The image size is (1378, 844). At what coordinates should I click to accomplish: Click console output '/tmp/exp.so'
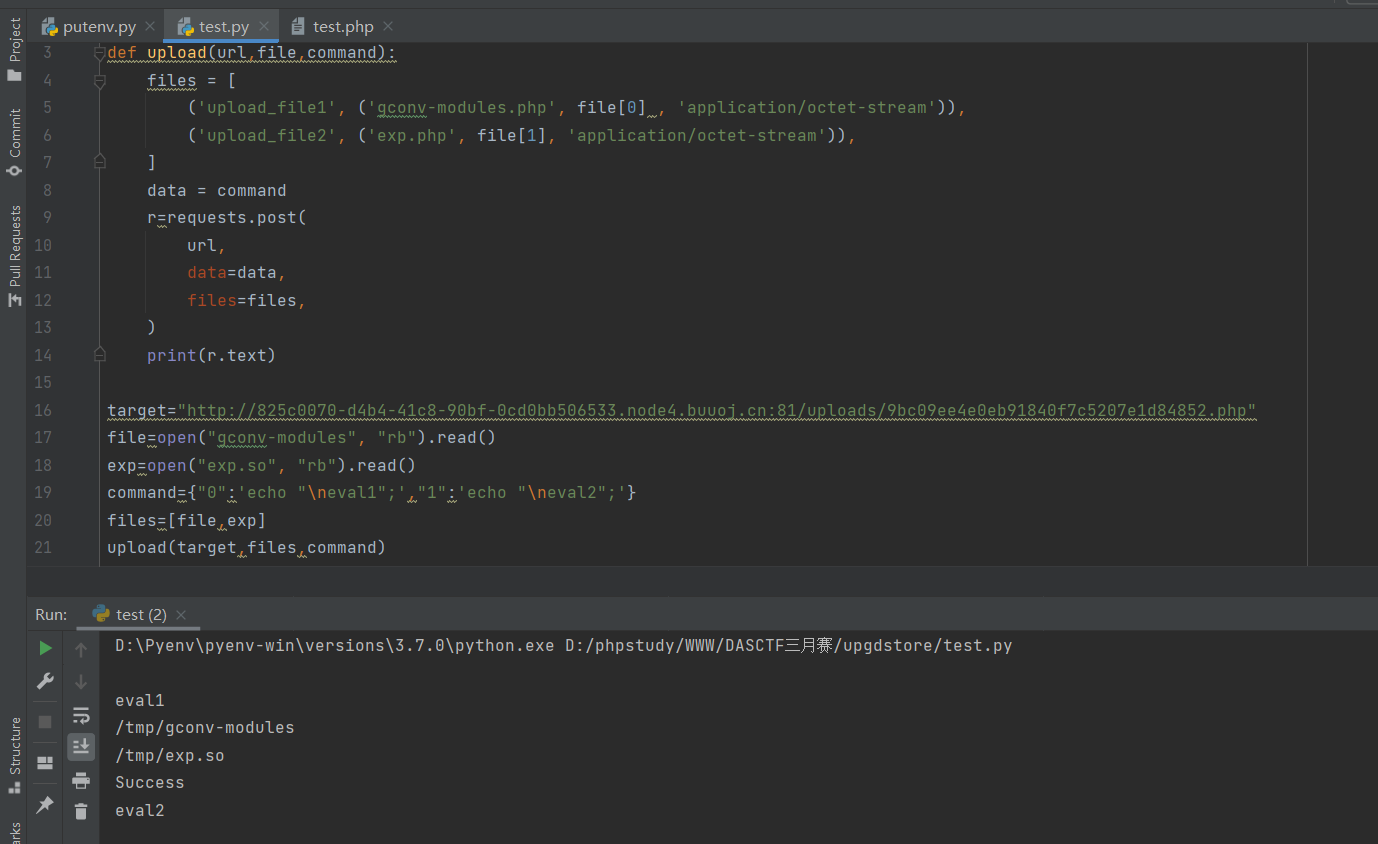(170, 755)
